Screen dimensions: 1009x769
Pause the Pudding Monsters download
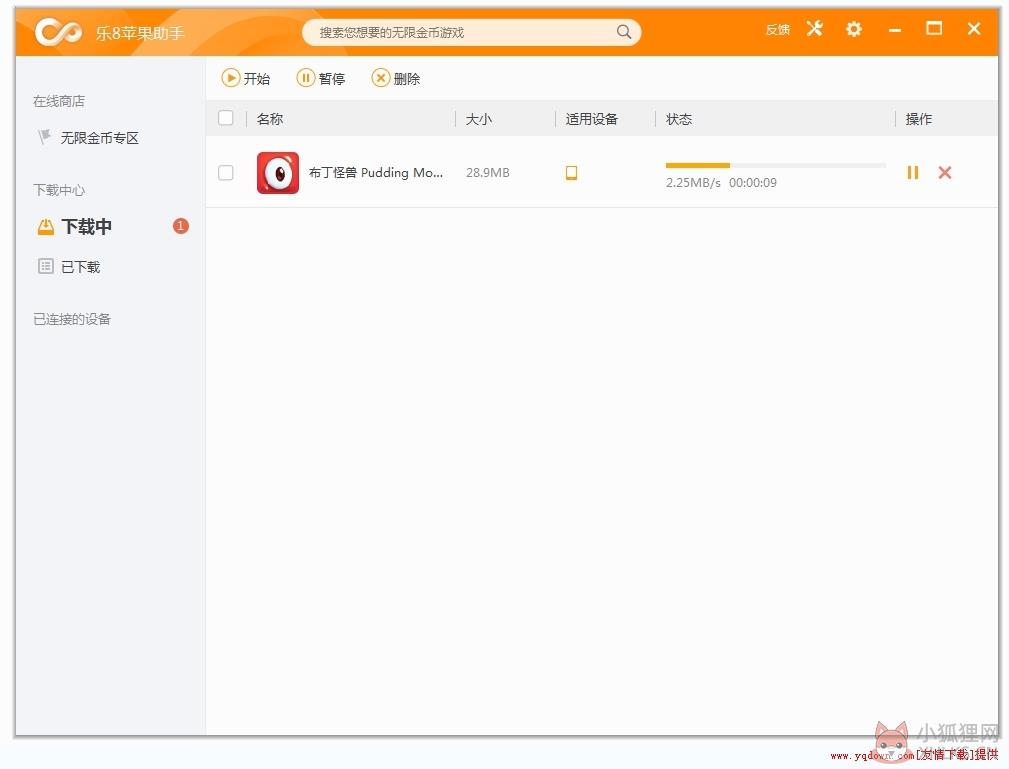(x=912, y=172)
